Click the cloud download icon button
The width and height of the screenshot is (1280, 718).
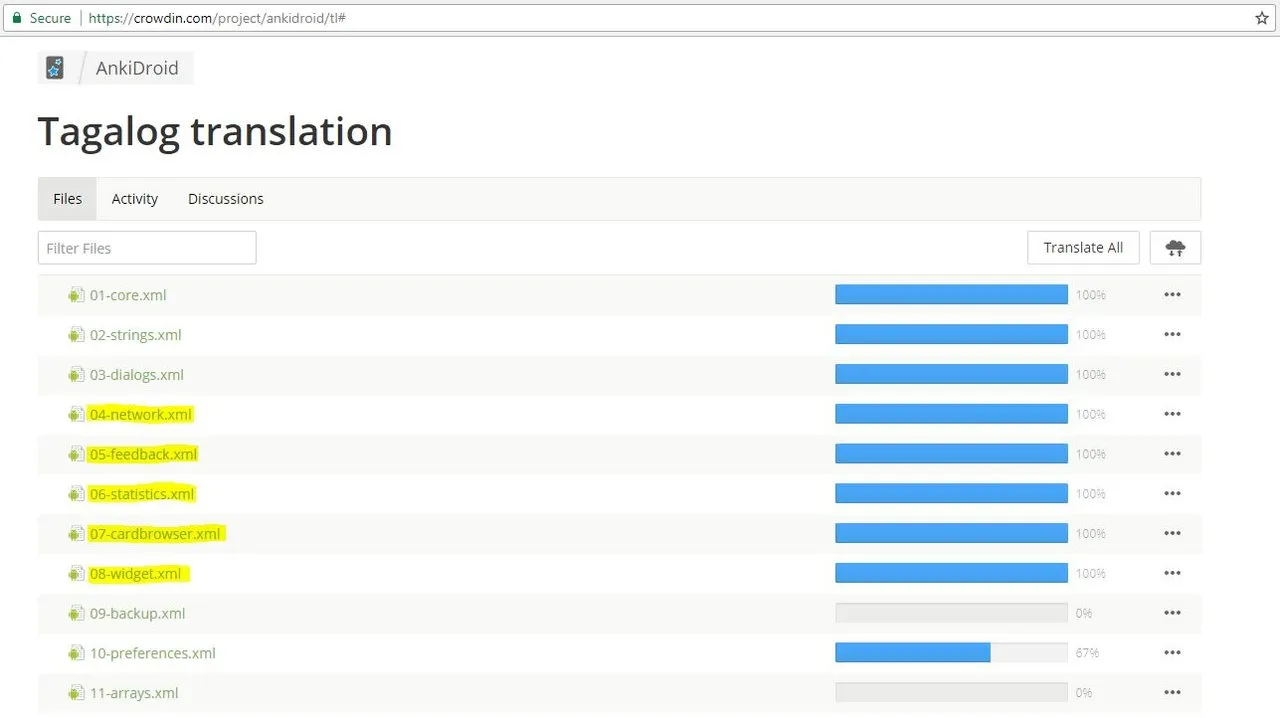[1175, 248]
